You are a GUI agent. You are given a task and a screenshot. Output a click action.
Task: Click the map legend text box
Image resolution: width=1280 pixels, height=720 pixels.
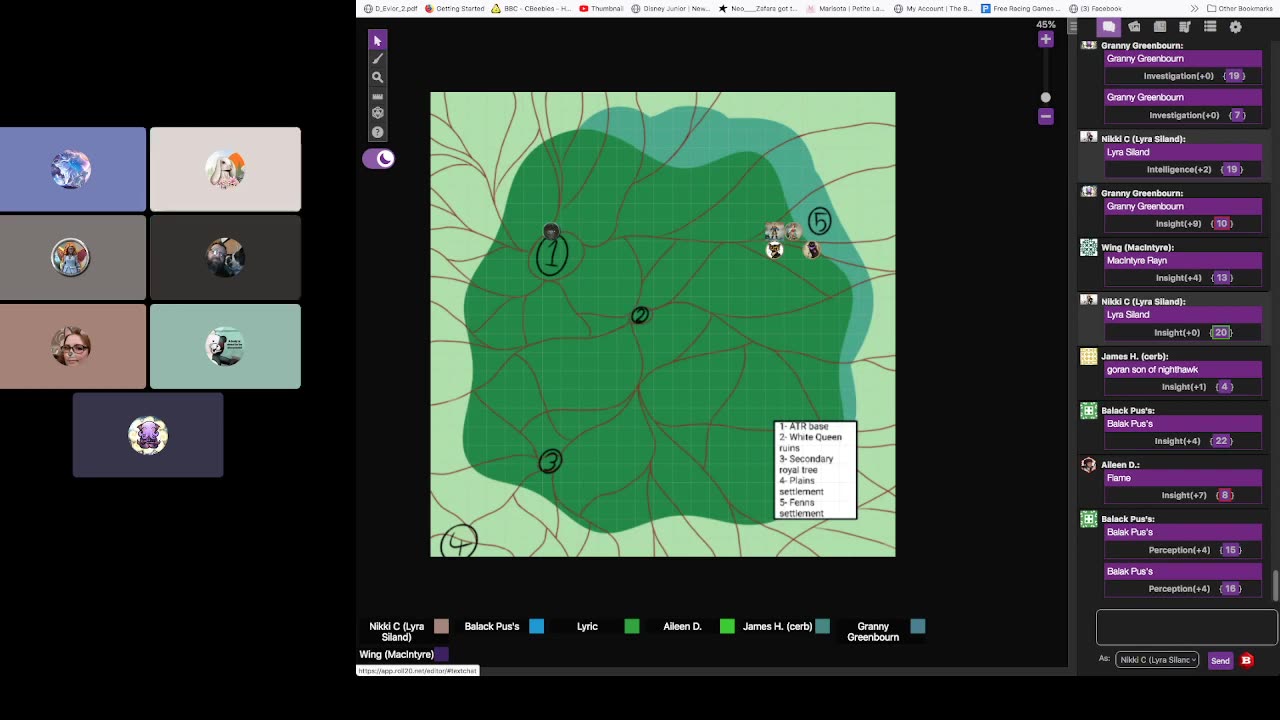815,470
